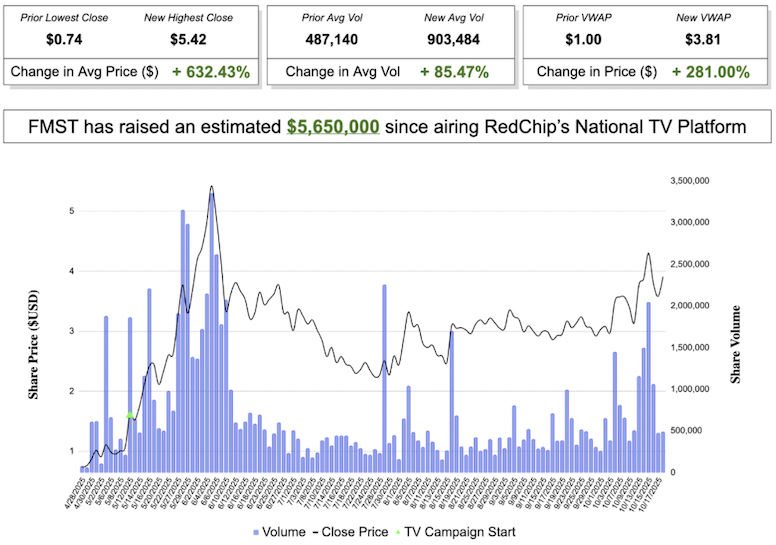776x545 pixels.
Task: Click the New Avg Vol heading
Action: 454,18
